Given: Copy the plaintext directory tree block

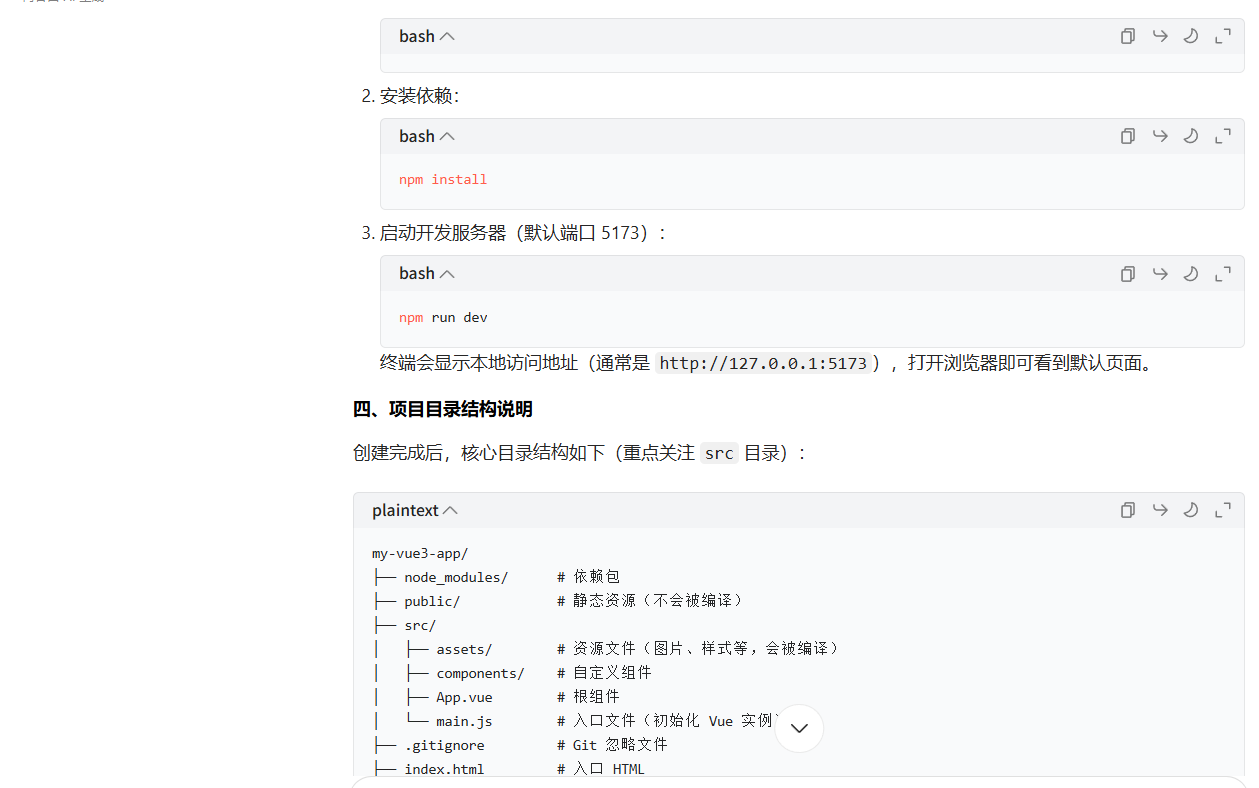Looking at the screenshot, I should 1128,510.
